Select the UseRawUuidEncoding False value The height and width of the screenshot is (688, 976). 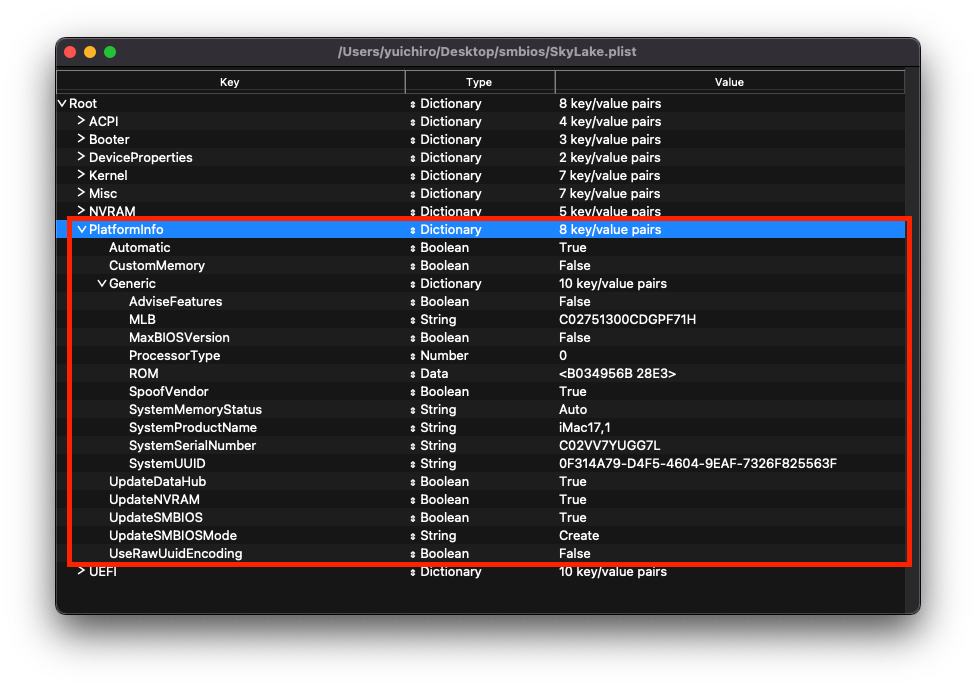pos(575,554)
